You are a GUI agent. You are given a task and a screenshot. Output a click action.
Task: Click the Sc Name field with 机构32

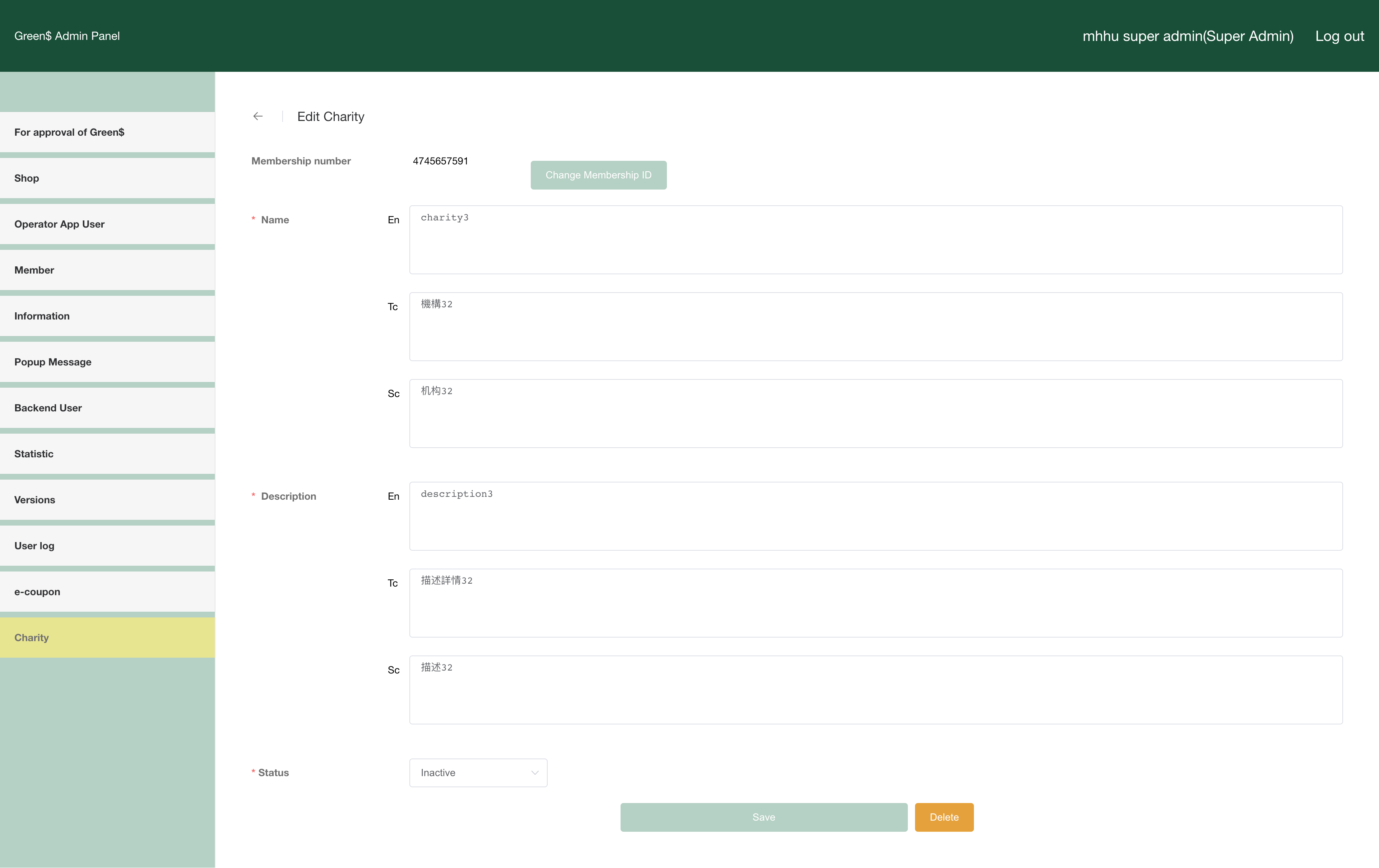click(x=875, y=413)
